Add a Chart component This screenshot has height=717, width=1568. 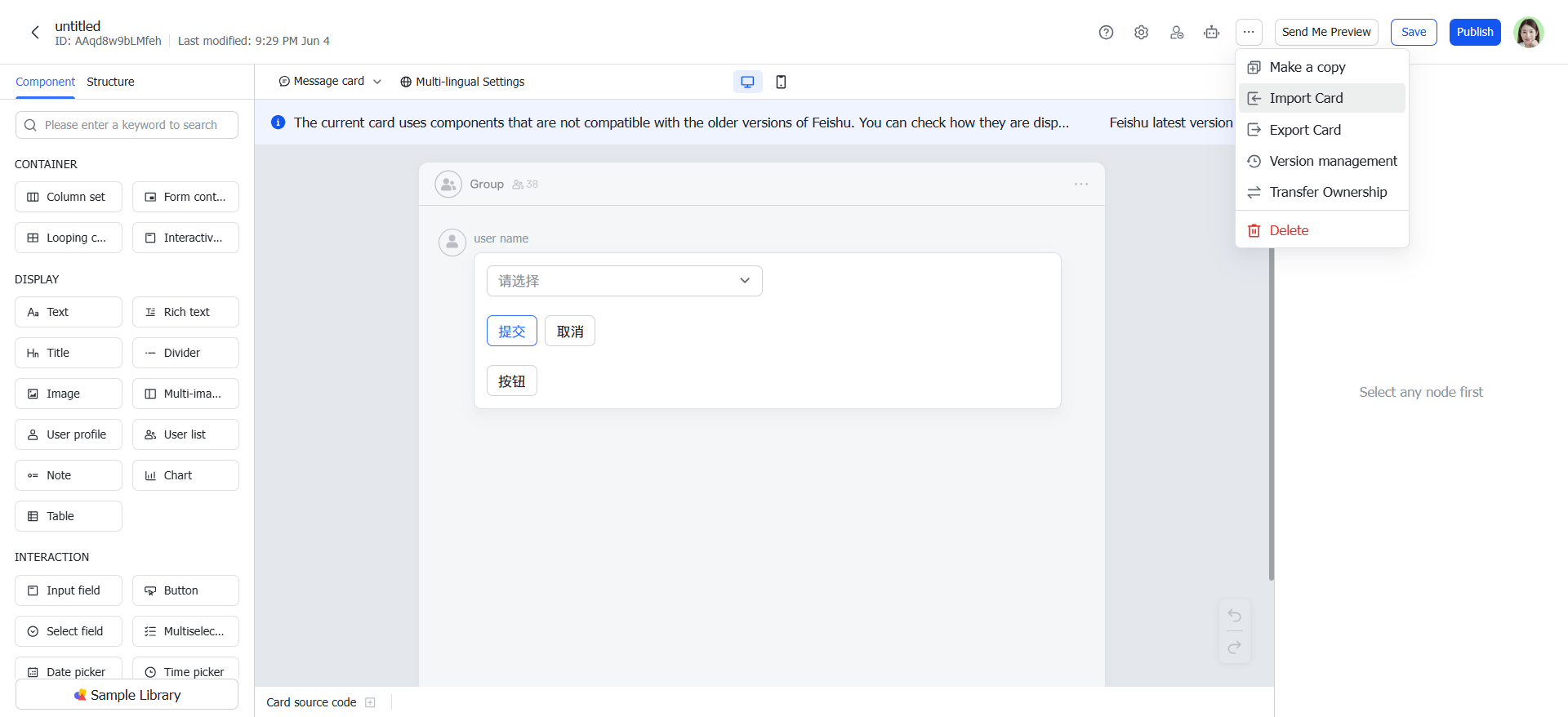(185, 475)
